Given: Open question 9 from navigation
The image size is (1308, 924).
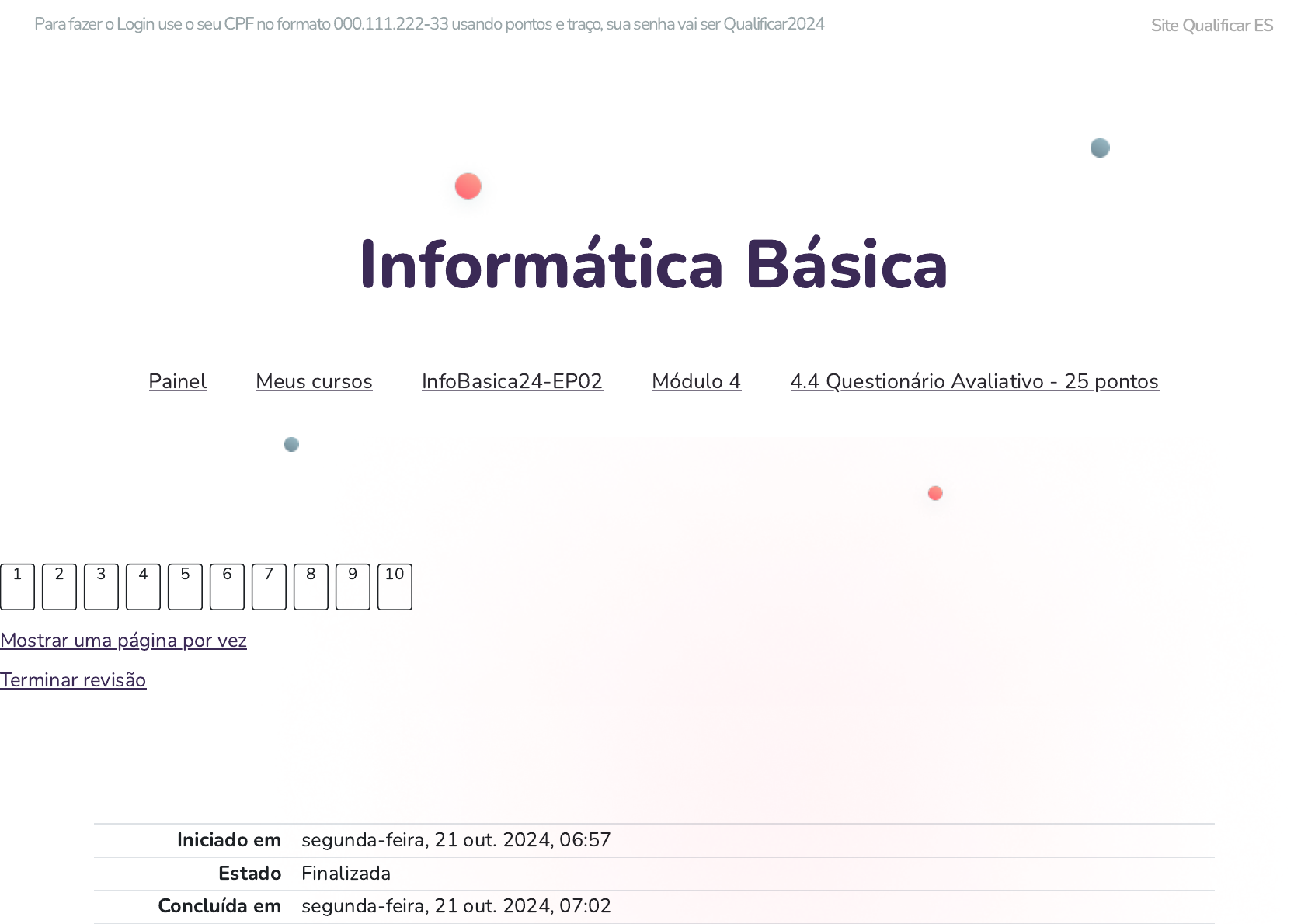Looking at the screenshot, I should (x=353, y=586).
